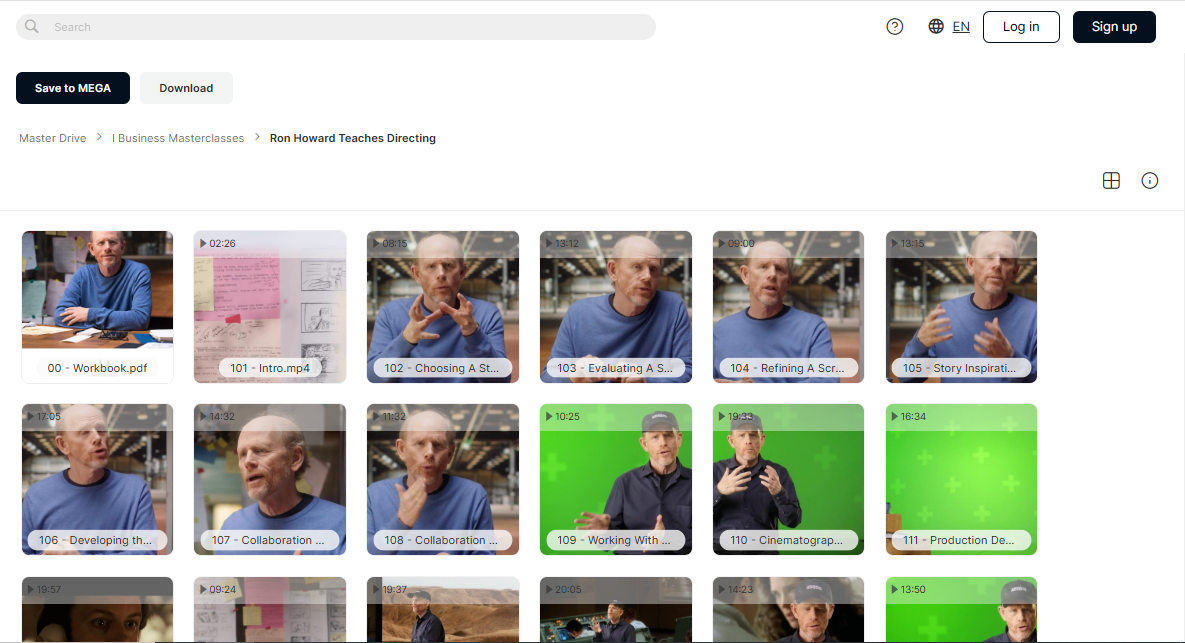Viewport: 1185px width, 643px height.
Task: Open 103 - Evaluating A S... video
Action: (616, 307)
